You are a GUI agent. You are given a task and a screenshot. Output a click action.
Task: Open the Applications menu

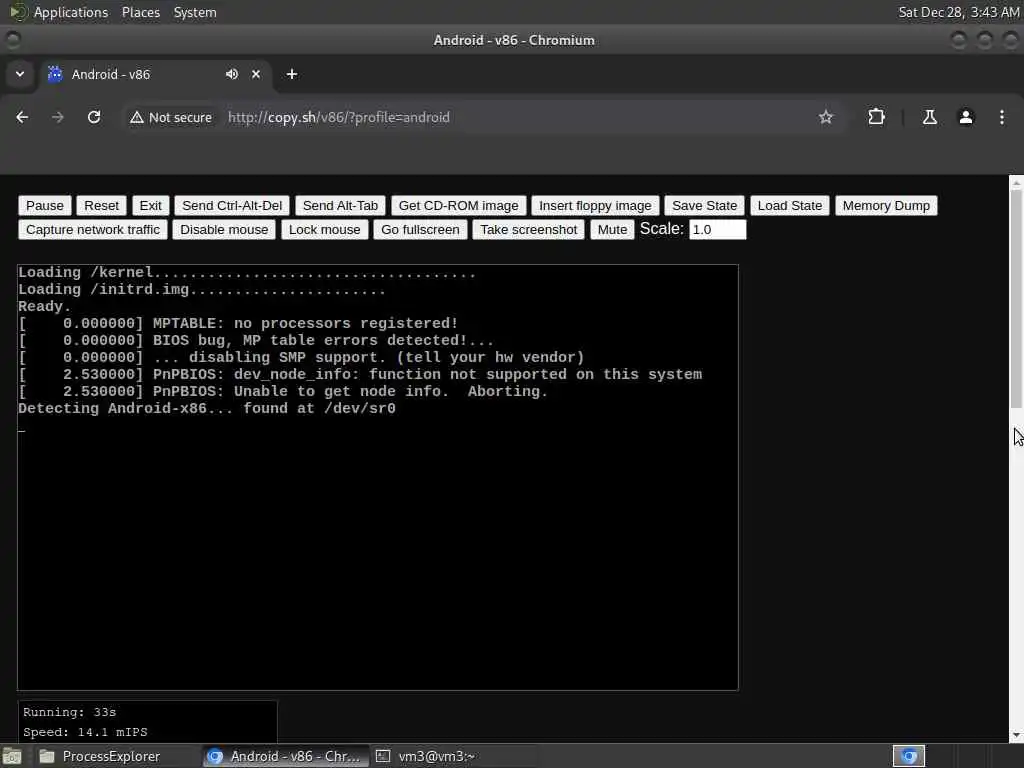71,12
